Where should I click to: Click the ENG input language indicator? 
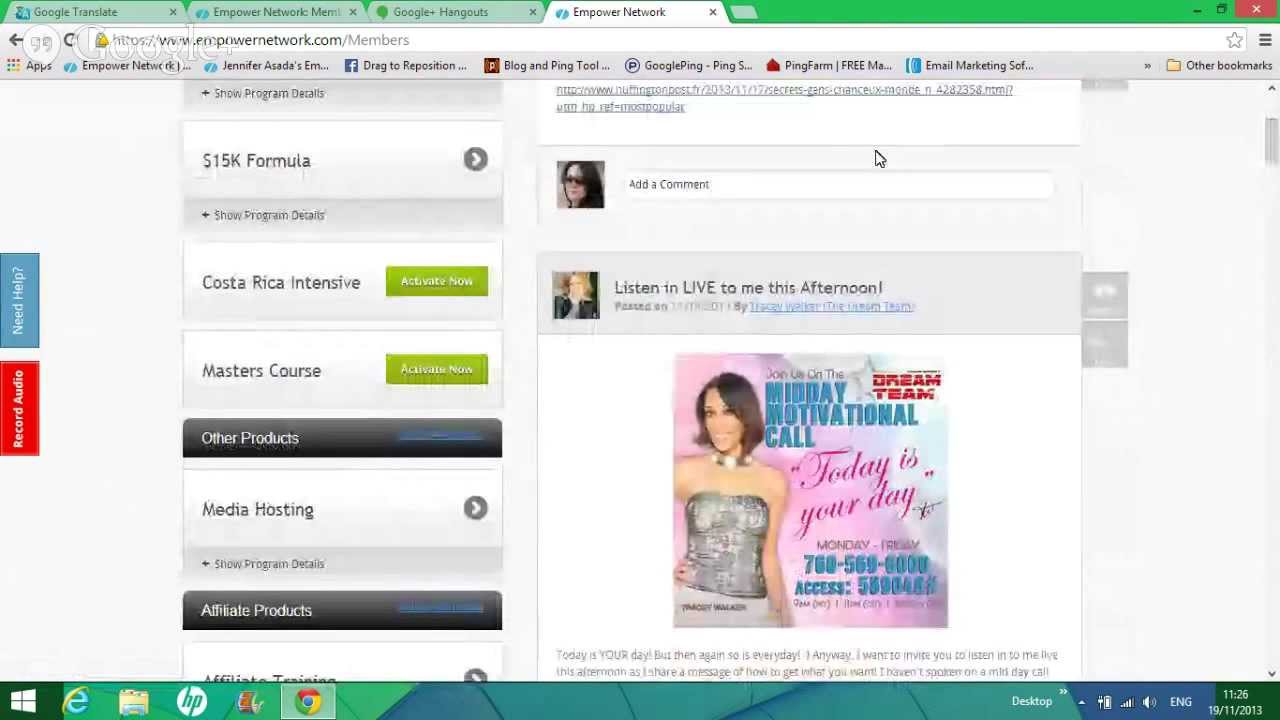pyautogui.click(x=1181, y=702)
